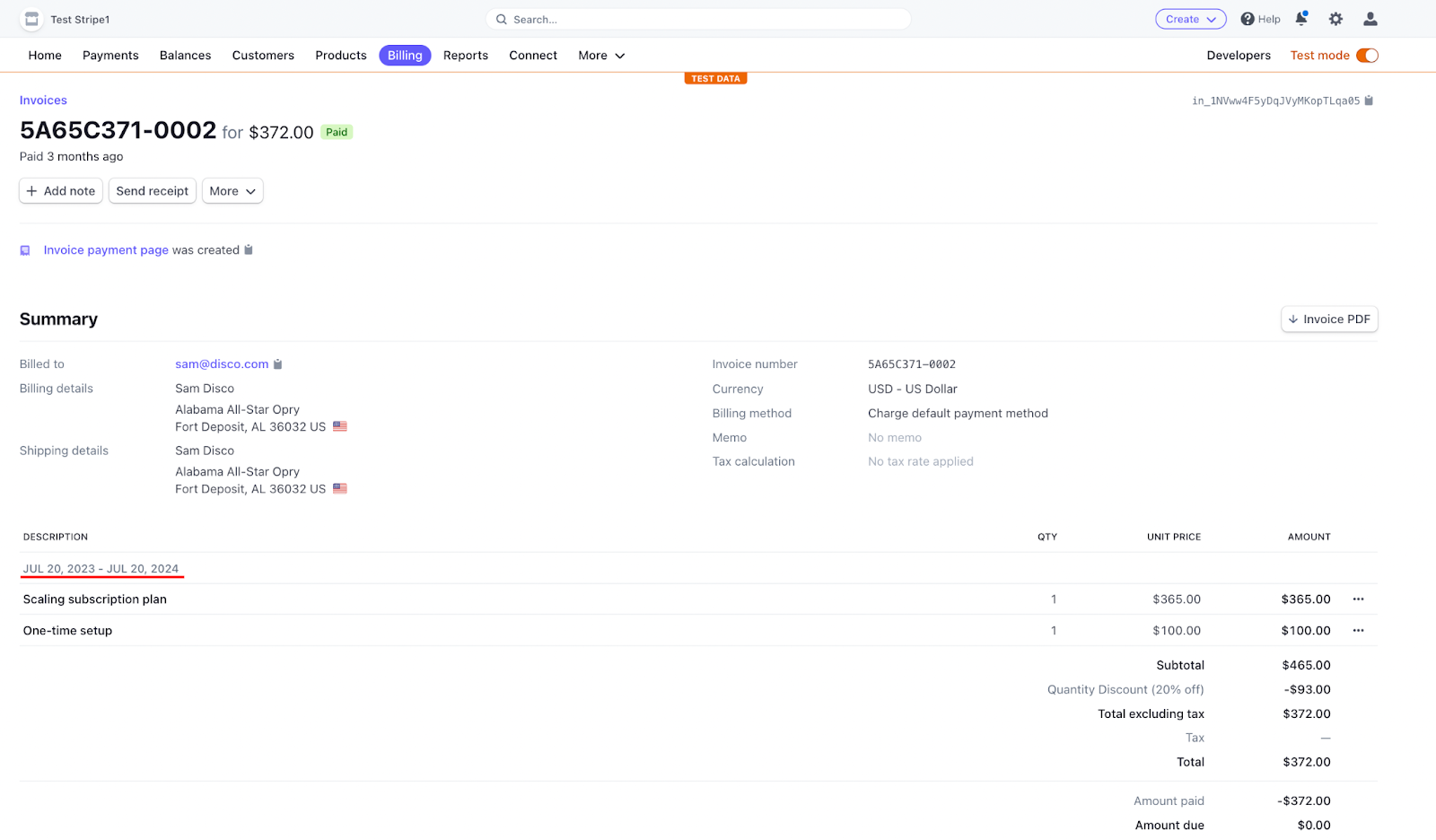Copy the sam@disco.com email address icon
Viewport: 1436px width, 840px height.
coord(278,364)
